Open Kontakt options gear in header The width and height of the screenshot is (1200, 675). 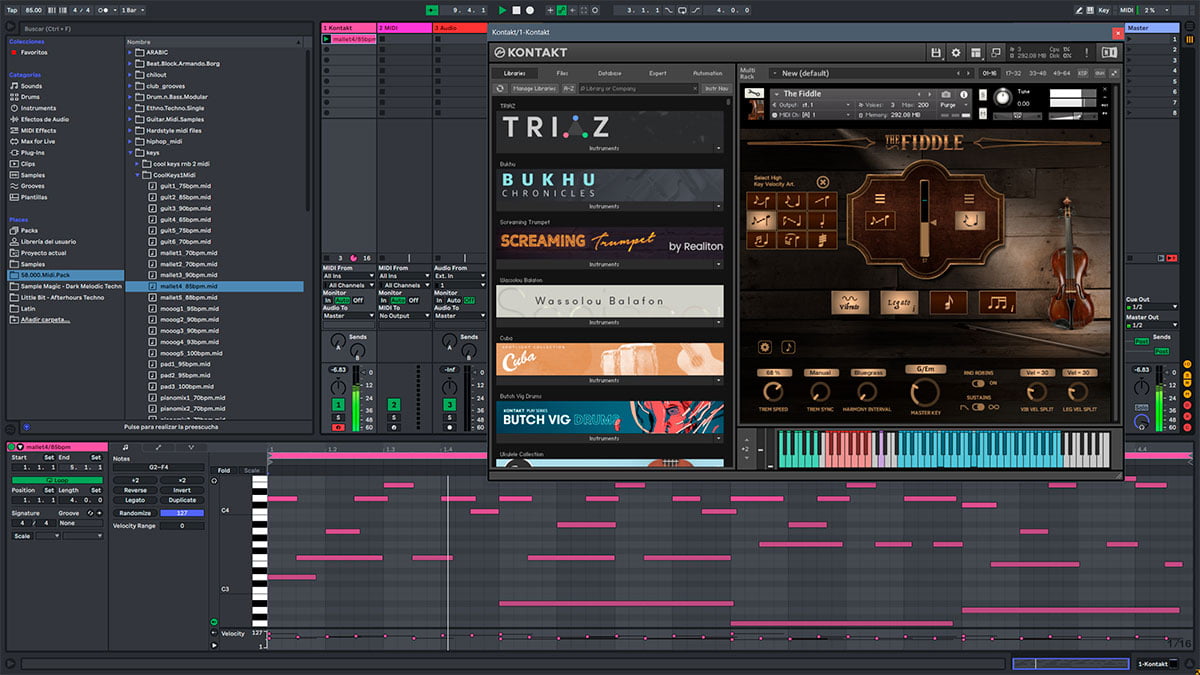click(955, 52)
